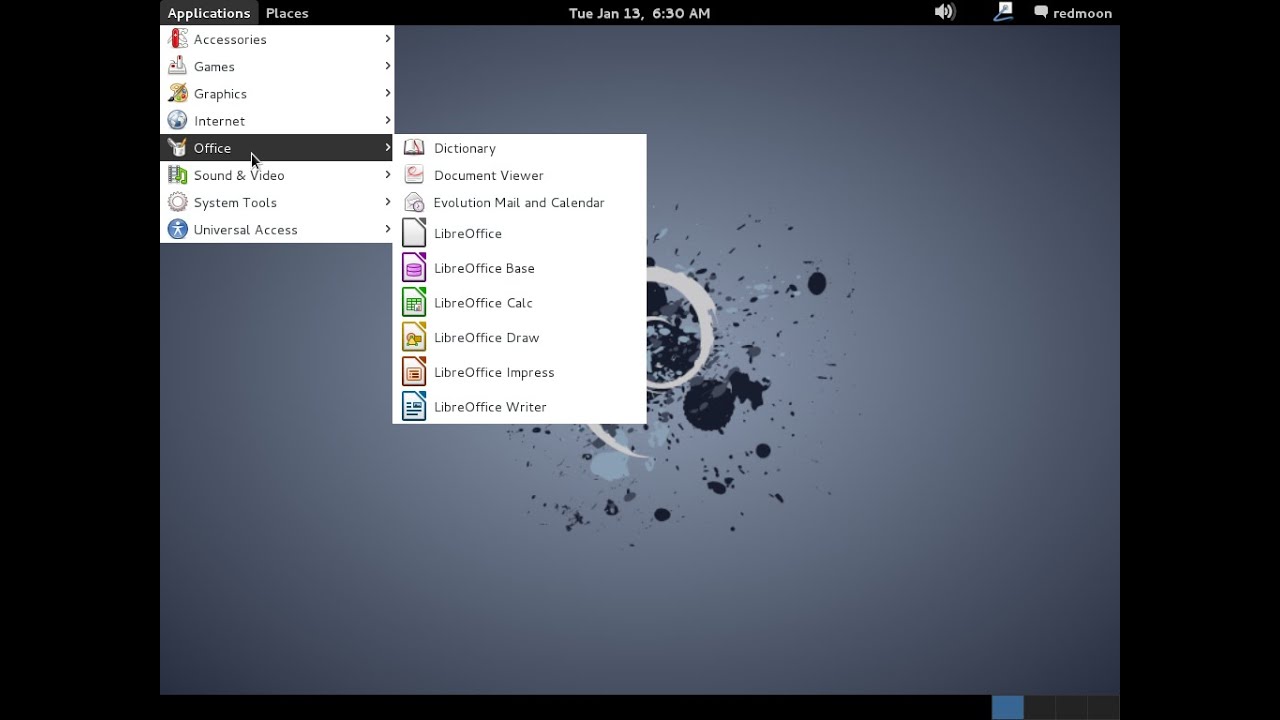The height and width of the screenshot is (720, 1280).
Task: Select the Office category
Action: 277,147
